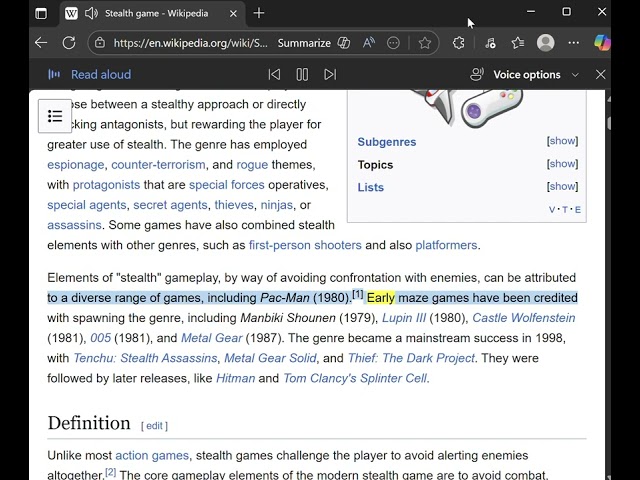Open the Castle Wolfenstein link
640x480 pixels.
pyautogui.click(x=524, y=318)
